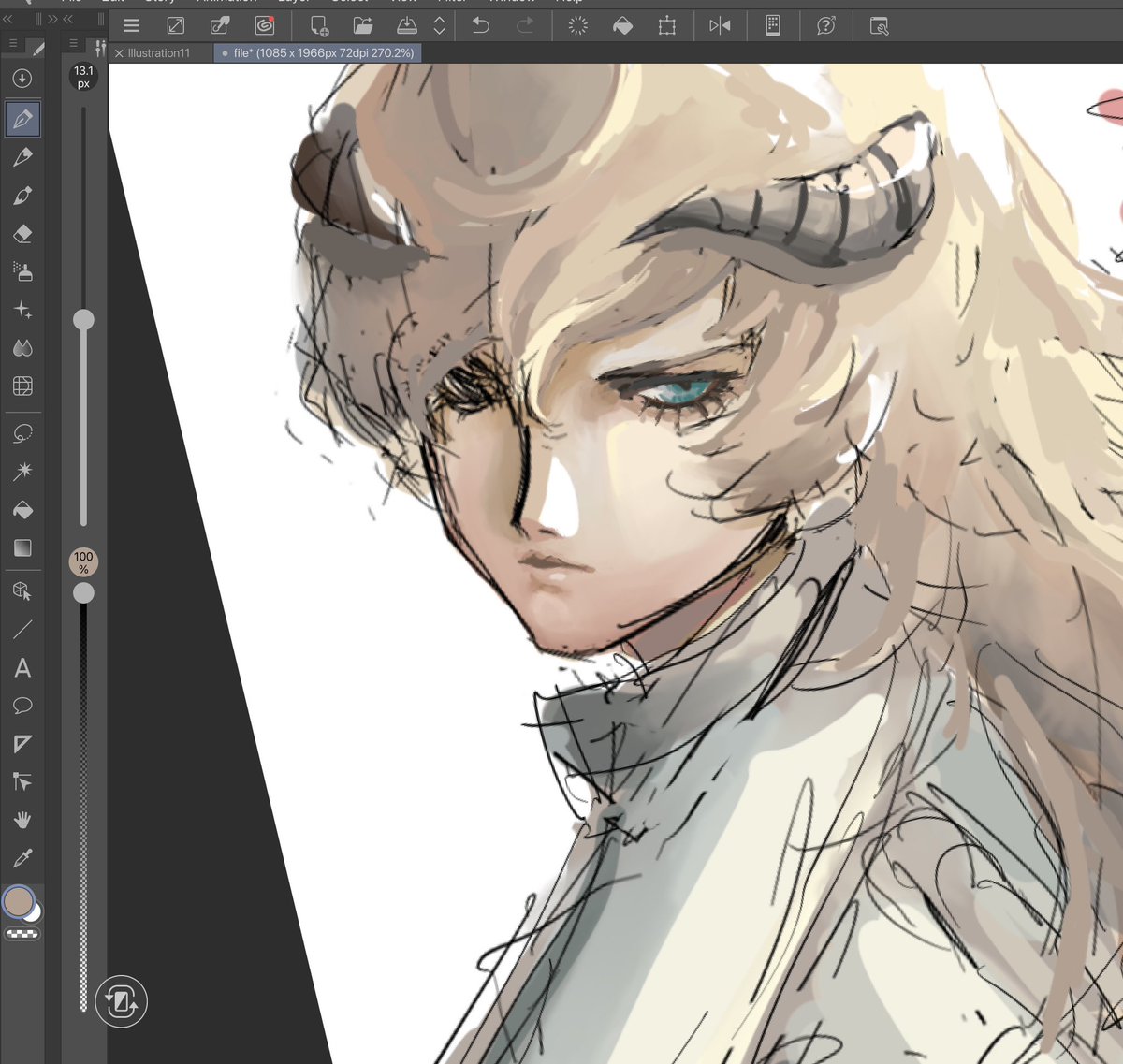The height and width of the screenshot is (1064, 1123).
Task: Open a file with the folder icon
Action: click(362, 26)
